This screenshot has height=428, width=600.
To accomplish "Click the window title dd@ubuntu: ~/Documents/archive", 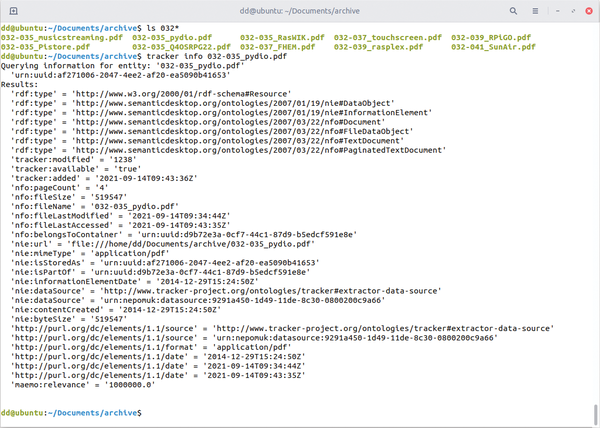I will pos(300,11).
